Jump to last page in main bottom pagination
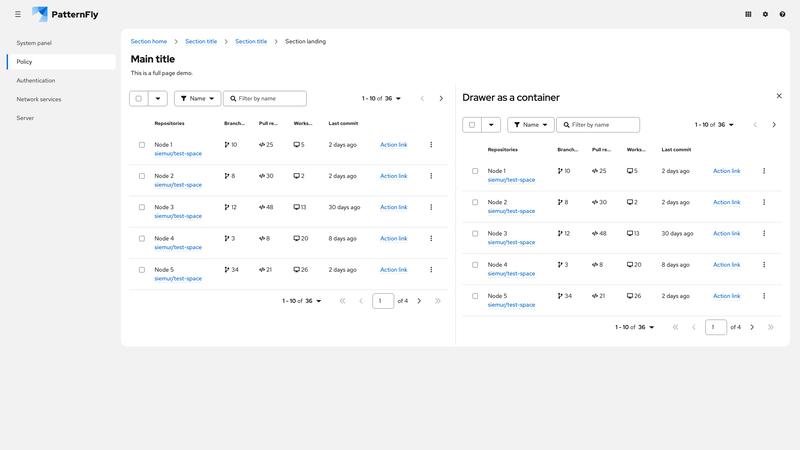Viewport: 800px width, 450px height. tap(438, 301)
